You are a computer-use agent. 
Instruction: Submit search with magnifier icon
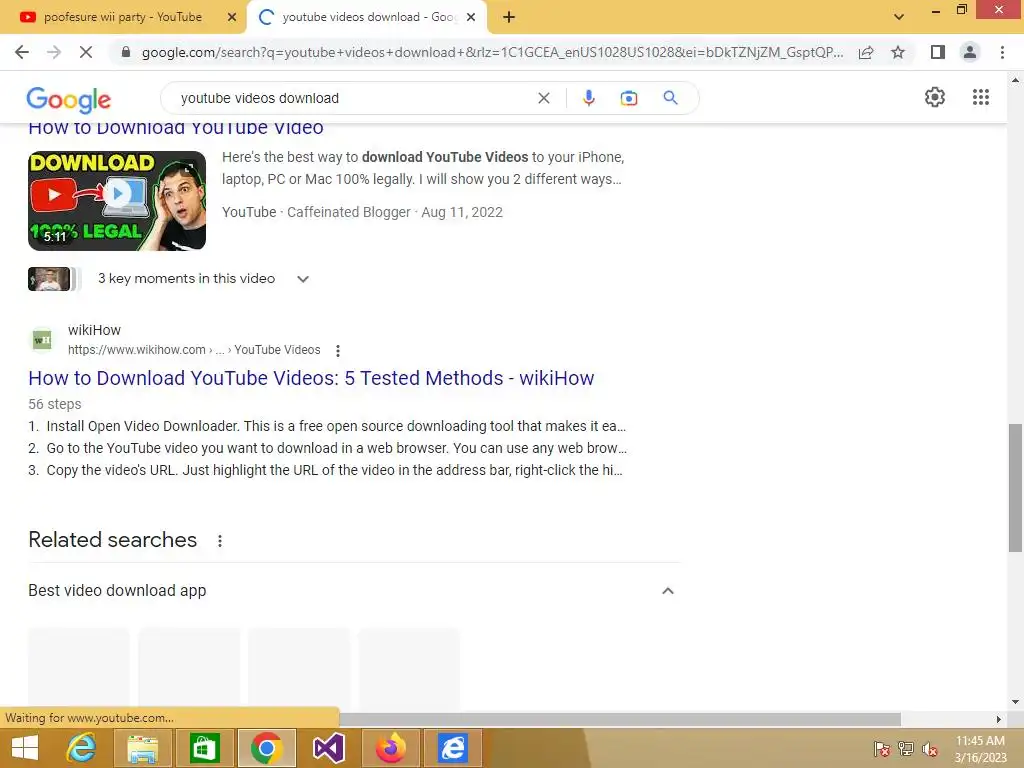[x=670, y=98]
